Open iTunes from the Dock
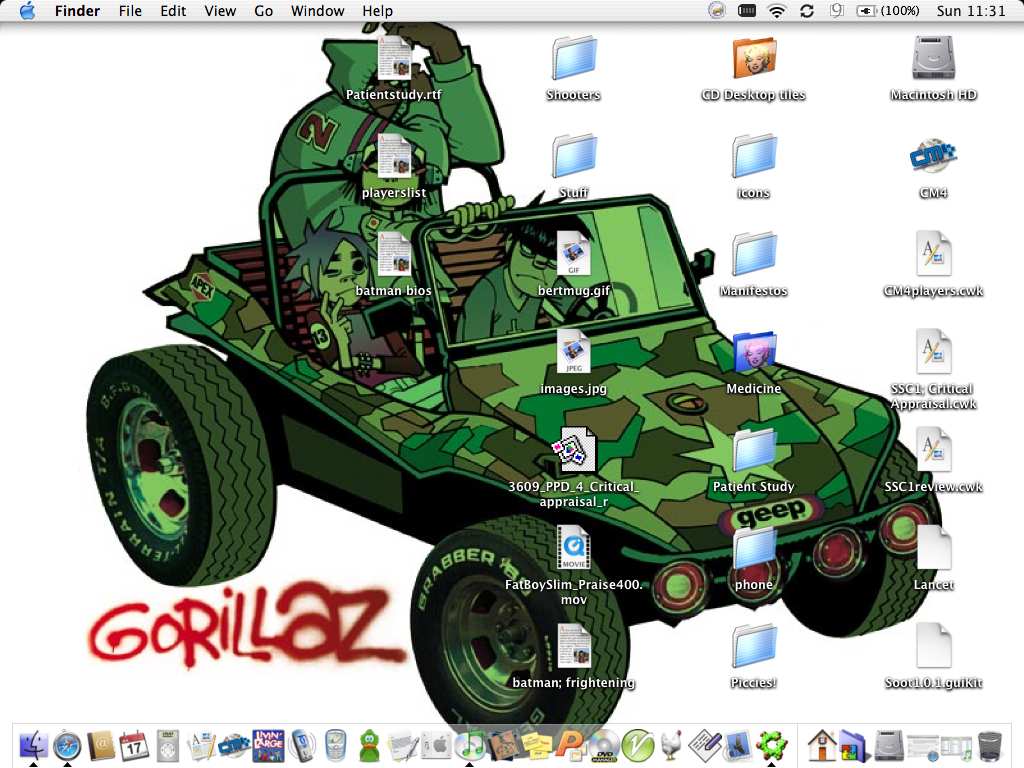This screenshot has height=768, width=1024. coord(470,745)
